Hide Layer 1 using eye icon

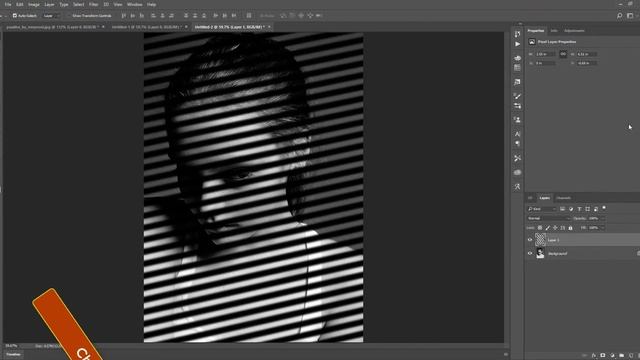[x=530, y=240]
